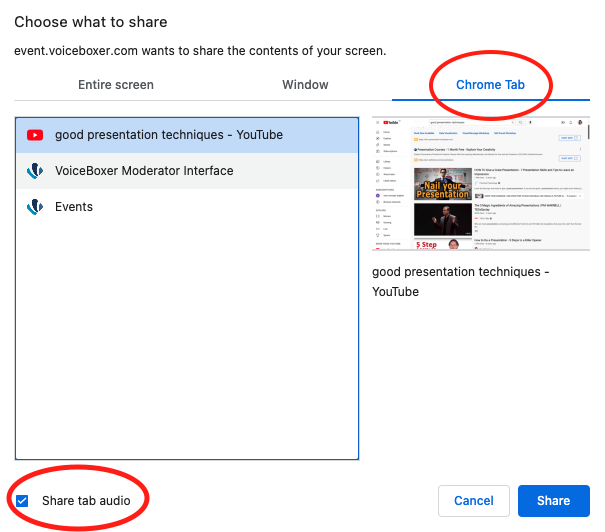Click the preview caption 'good presentation techniques - YouTube'

(x=461, y=282)
